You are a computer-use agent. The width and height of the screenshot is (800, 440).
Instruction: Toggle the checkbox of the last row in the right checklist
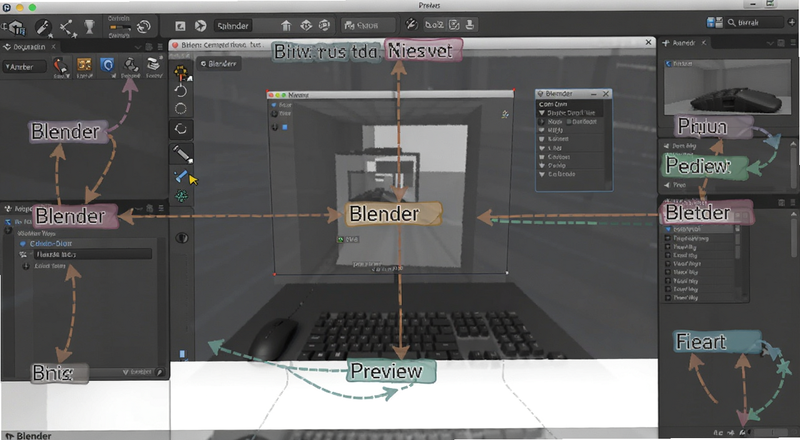[668, 298]
